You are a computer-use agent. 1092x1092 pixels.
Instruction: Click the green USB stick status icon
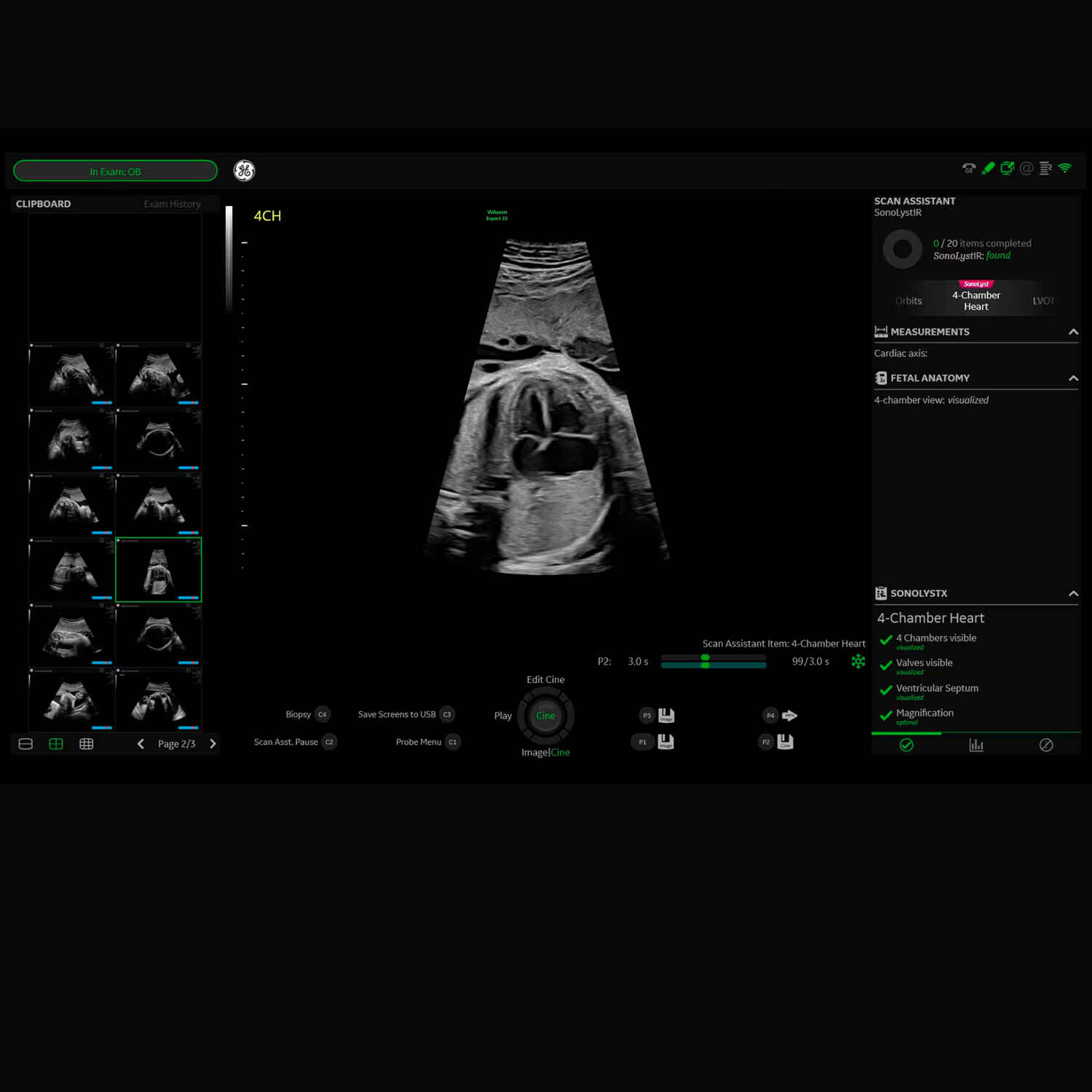point(988,169)
